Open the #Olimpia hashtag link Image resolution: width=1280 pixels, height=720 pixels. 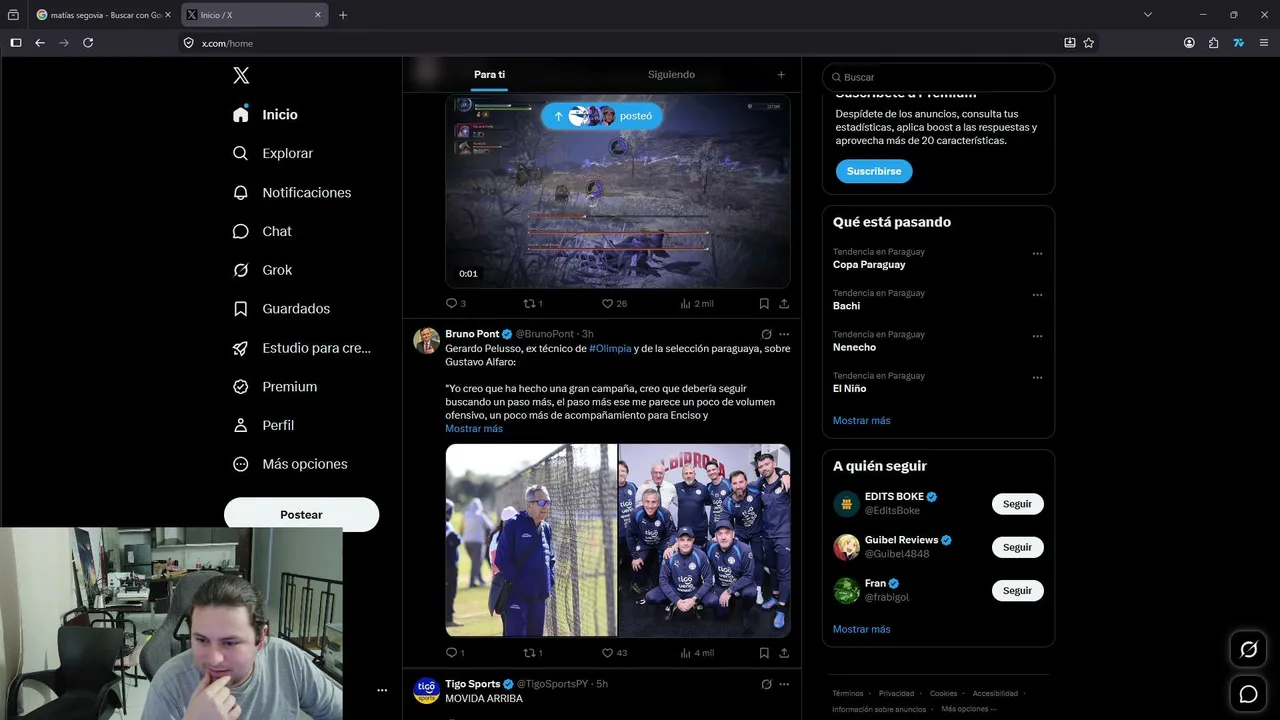pos(610,349)
